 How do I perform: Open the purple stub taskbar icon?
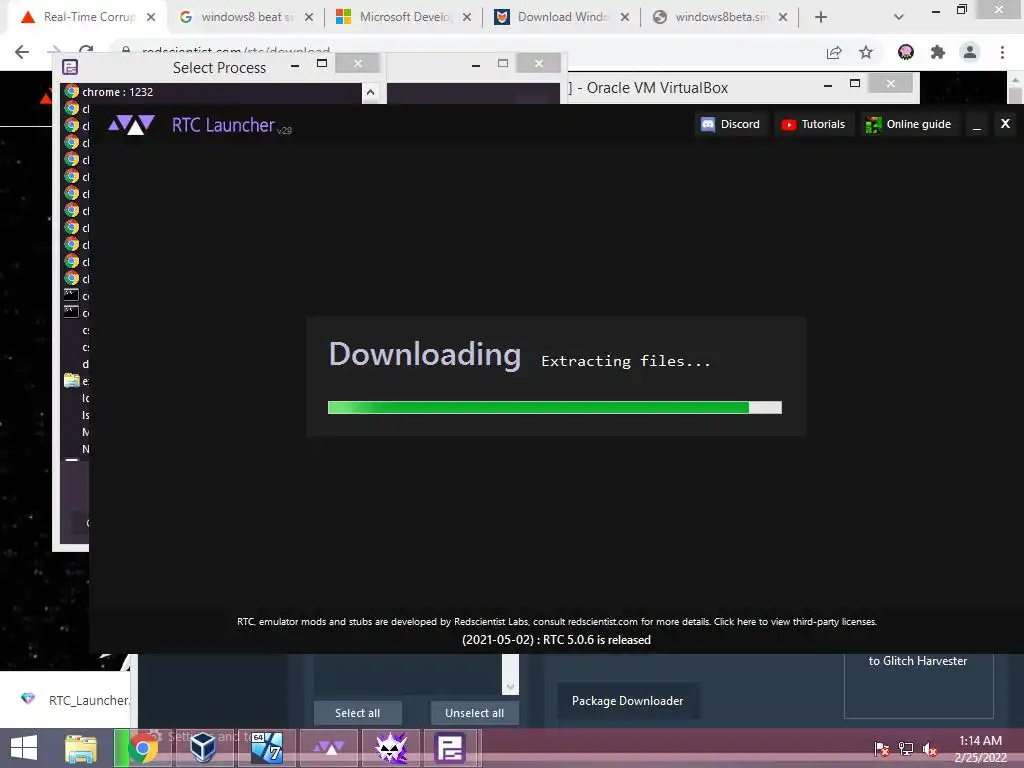point(449,748)
